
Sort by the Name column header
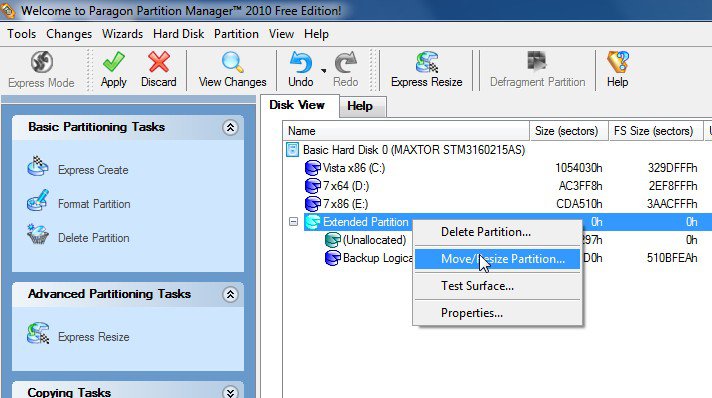tap(406, 131)
